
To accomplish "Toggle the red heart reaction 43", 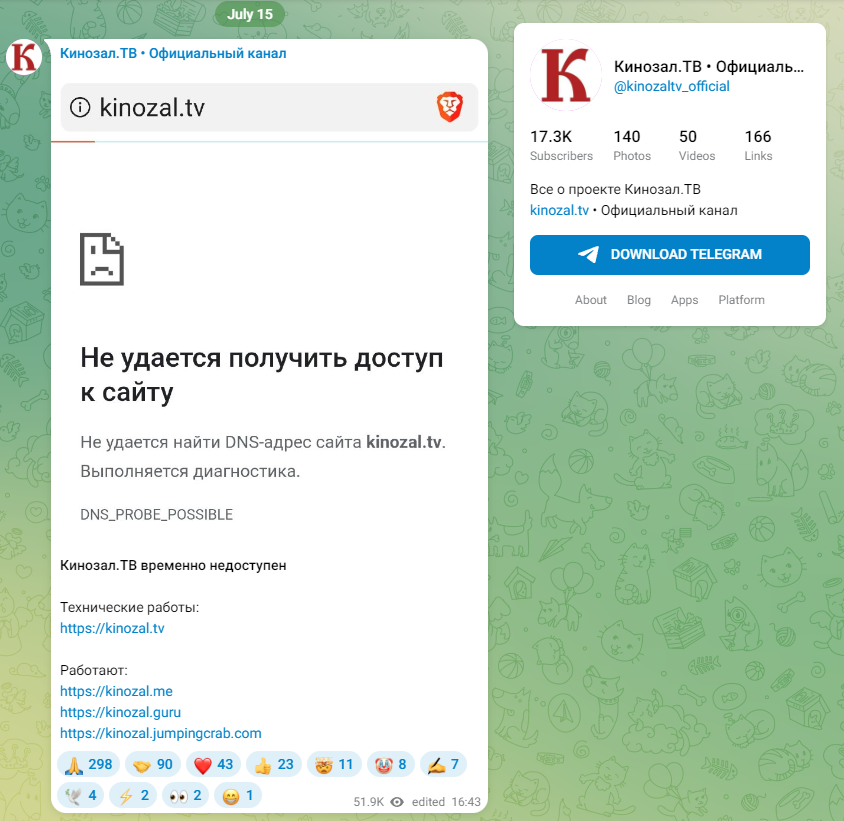I will pyautogui.click(x=214, y=765).
